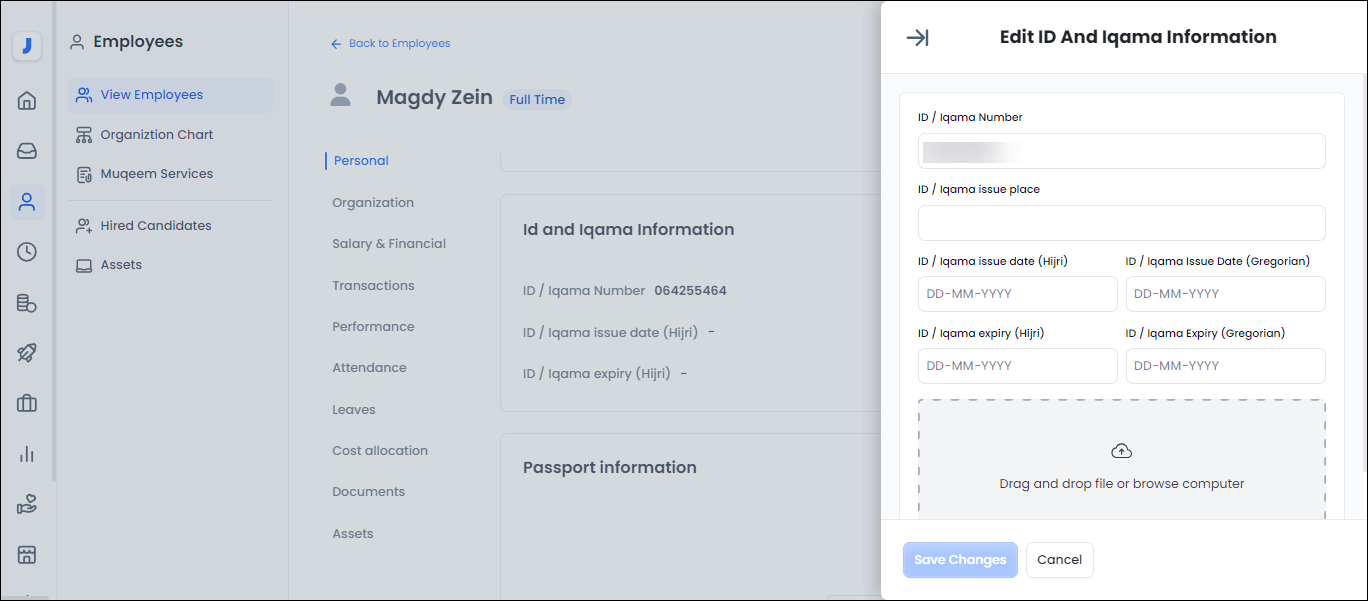Open Organiztion Chart menu item
Viewport: 1368px width, 601px height.
(x=156, y=135)
